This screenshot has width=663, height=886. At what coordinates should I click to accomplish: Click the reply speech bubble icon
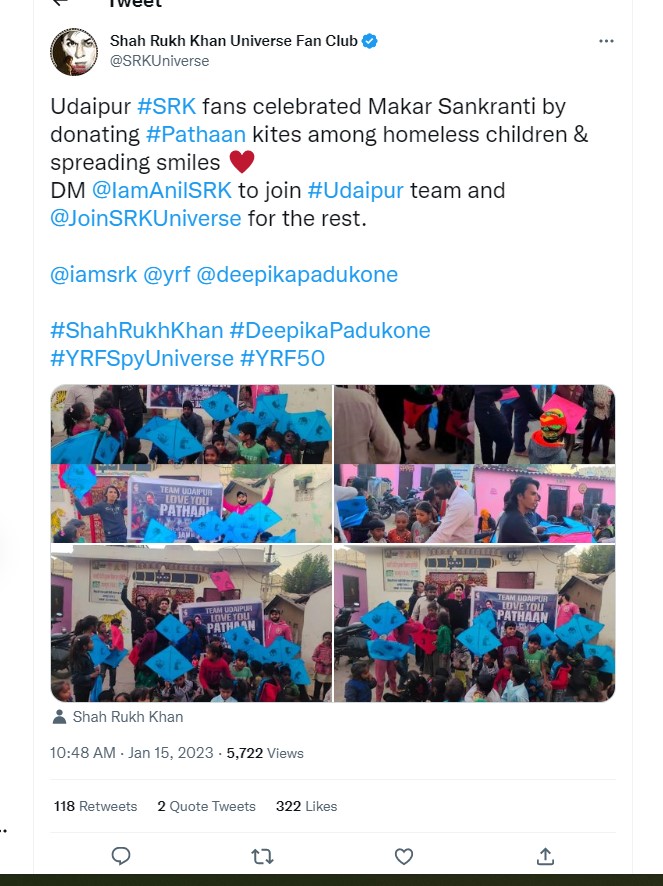(121, 856)
